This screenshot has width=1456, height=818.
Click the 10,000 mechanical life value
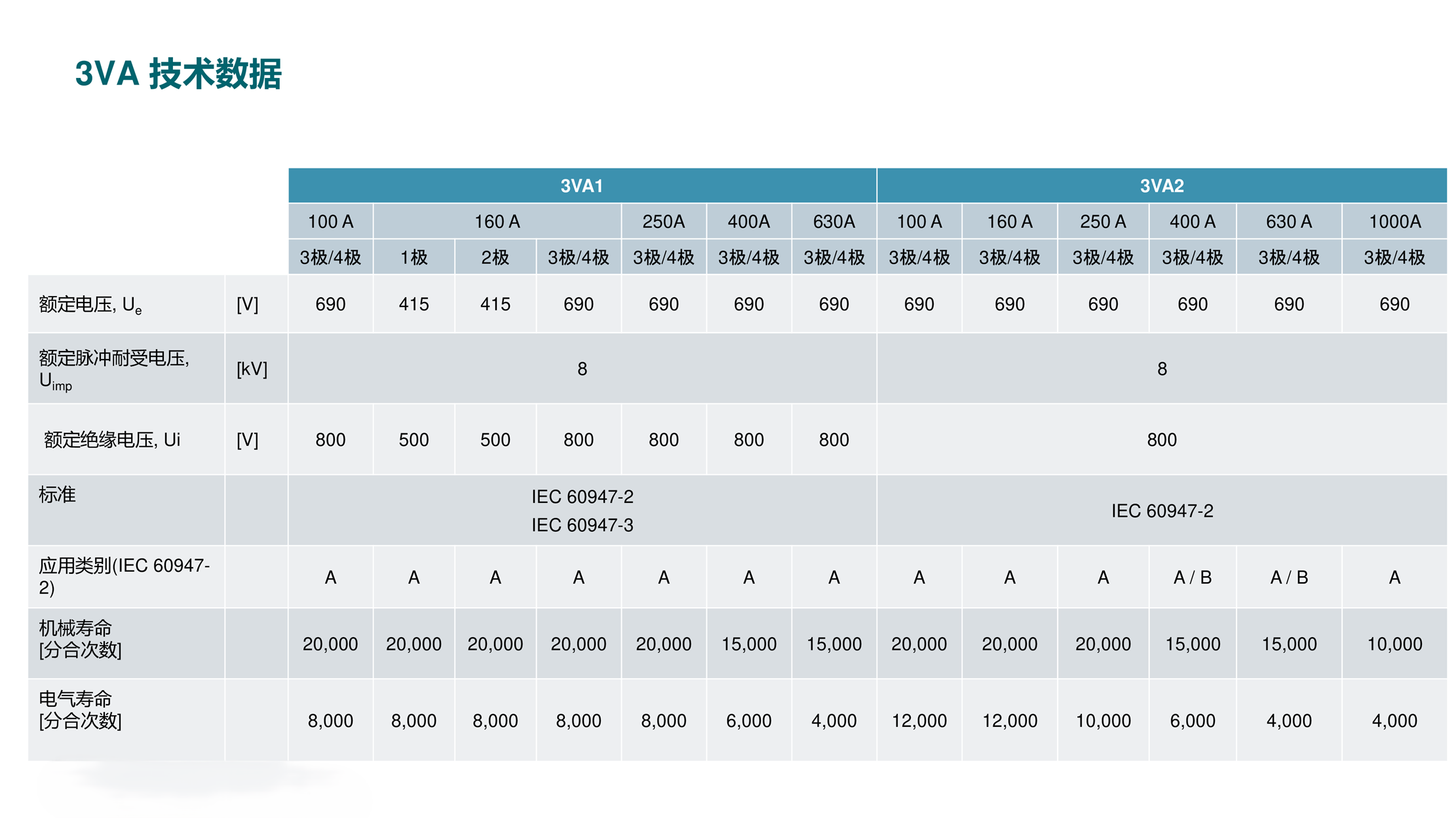(x=1394, y=644)
